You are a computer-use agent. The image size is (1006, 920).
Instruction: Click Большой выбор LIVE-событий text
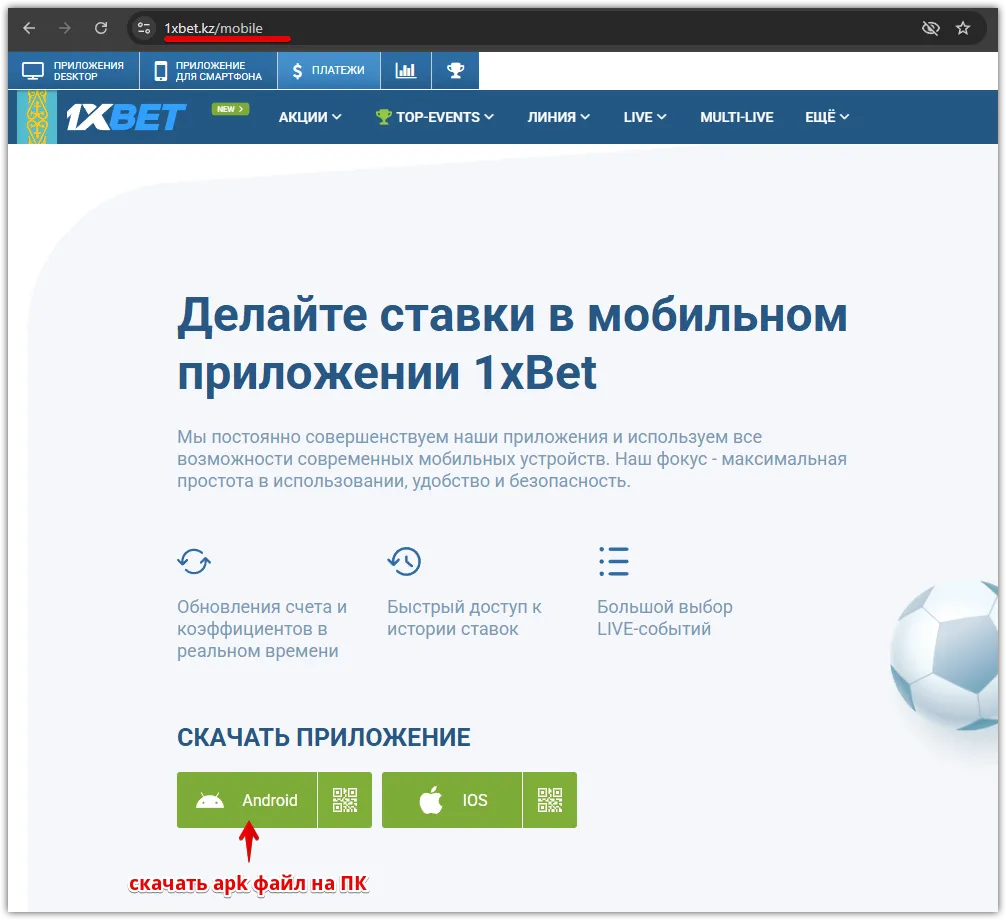tap(665, 618)
